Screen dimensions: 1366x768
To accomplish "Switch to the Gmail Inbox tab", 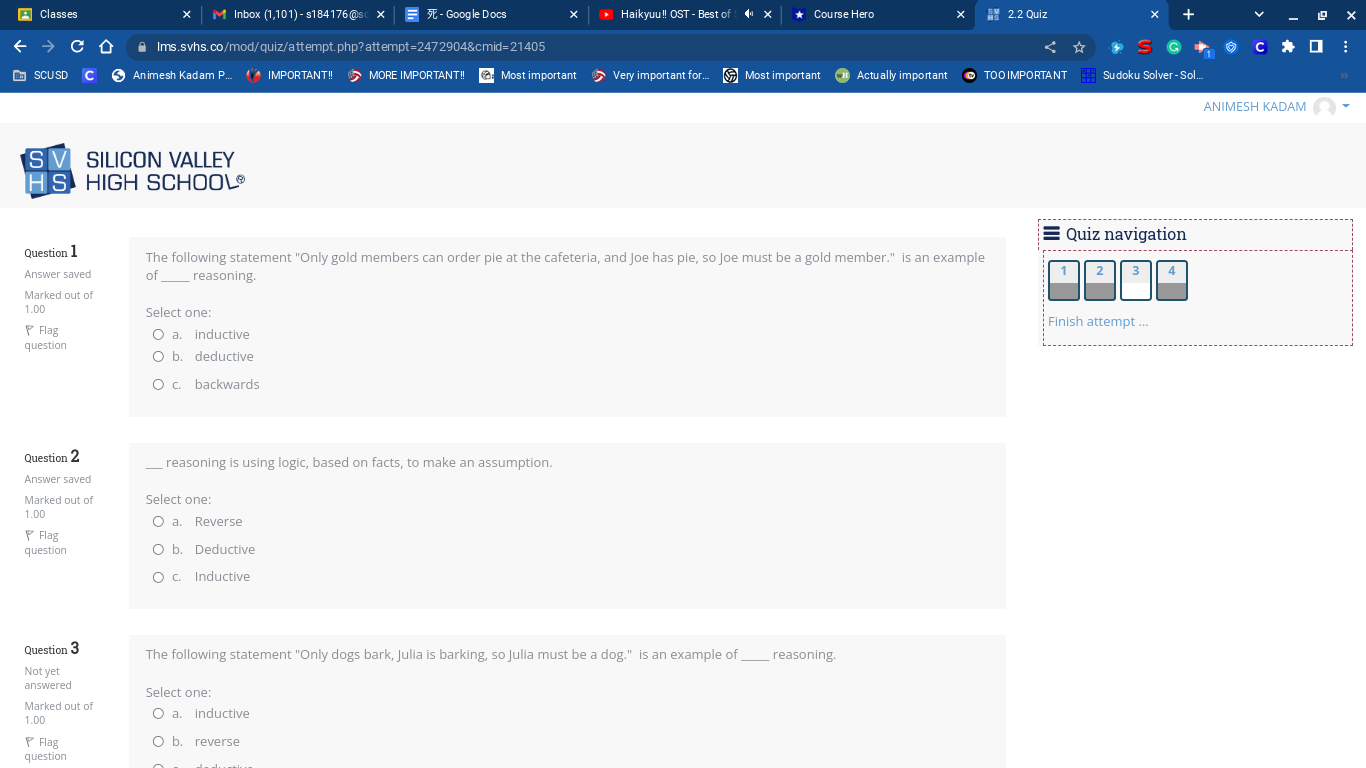I will (x=300, y=14).
